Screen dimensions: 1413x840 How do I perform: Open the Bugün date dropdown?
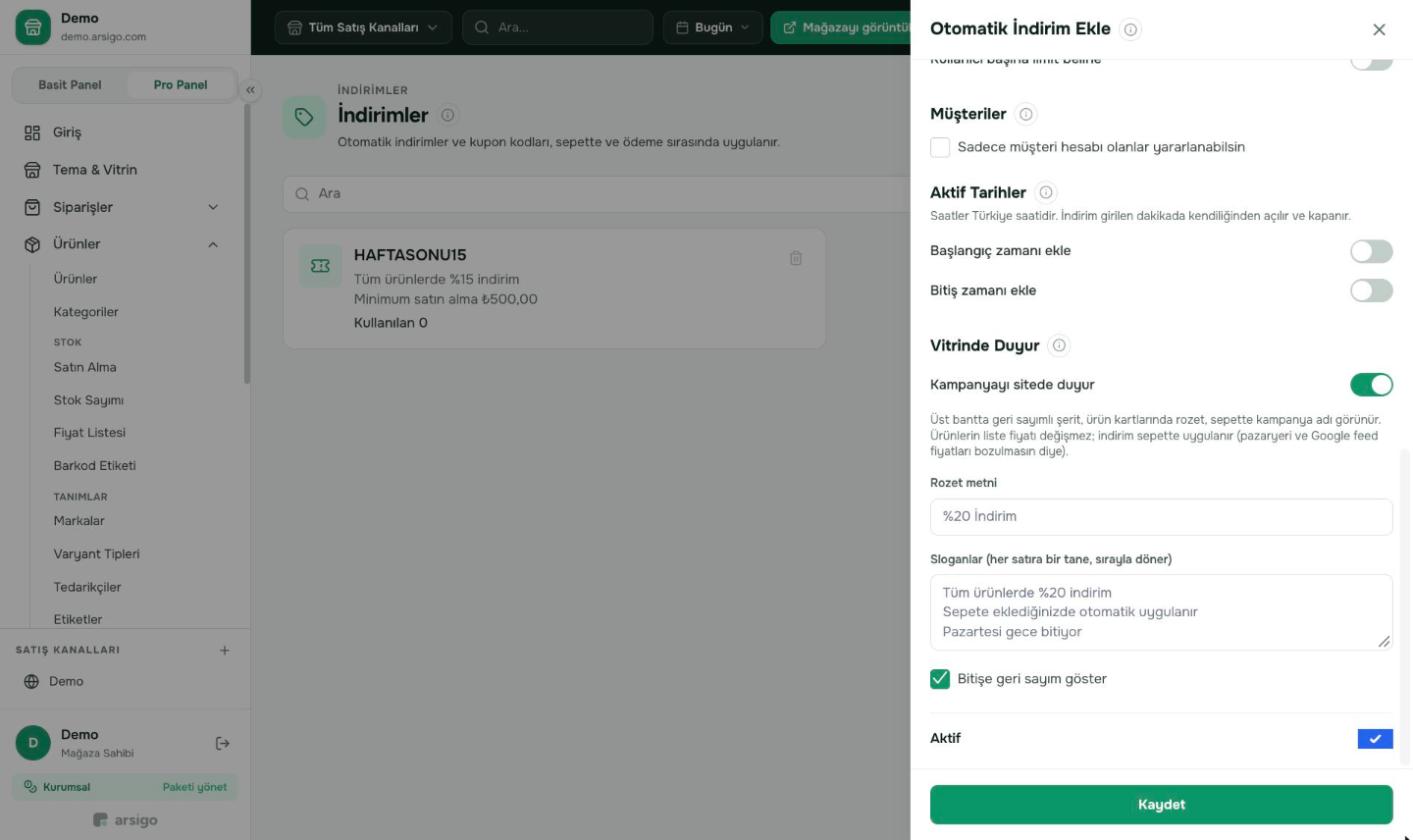(712, 27)
